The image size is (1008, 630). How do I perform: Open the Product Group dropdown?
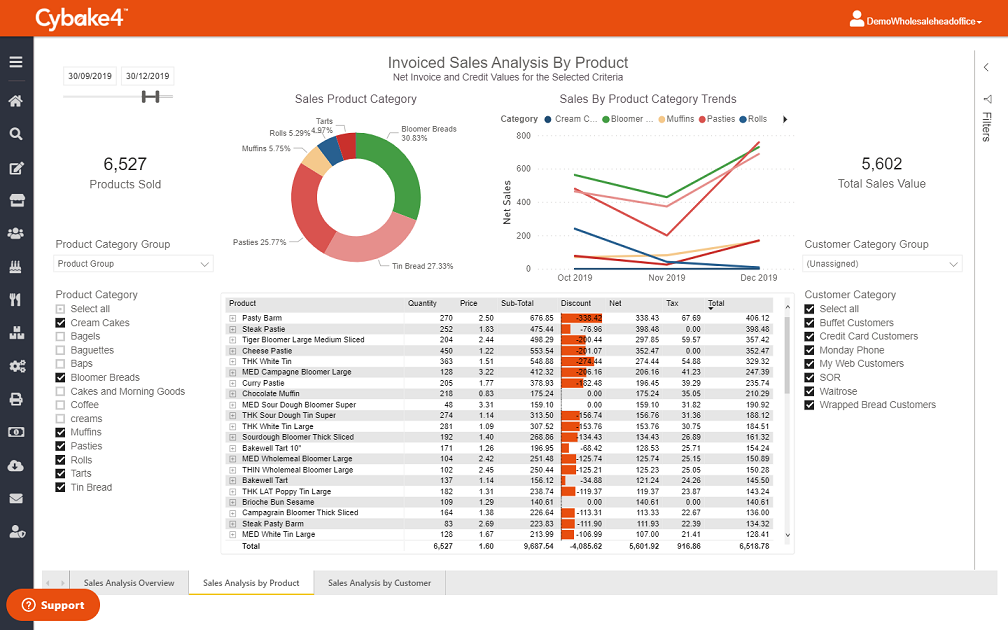pos(133,263)
